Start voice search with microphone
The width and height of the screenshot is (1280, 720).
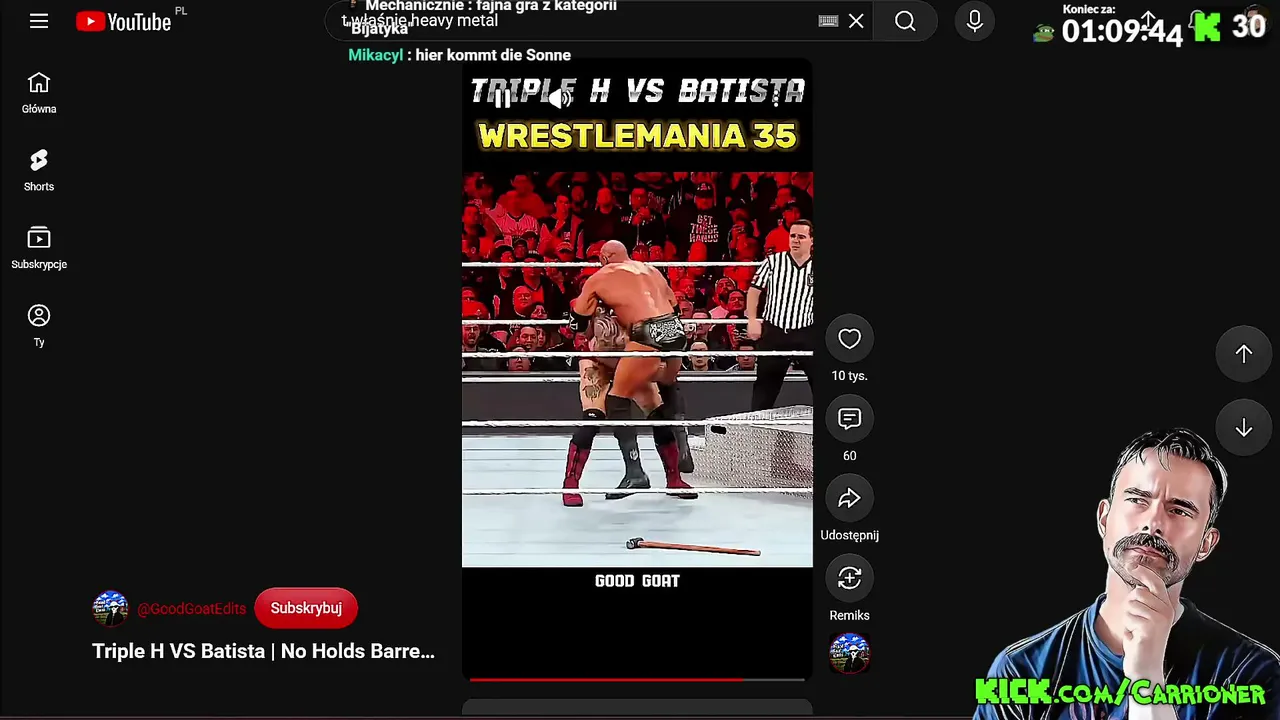(x=975, y=21)
